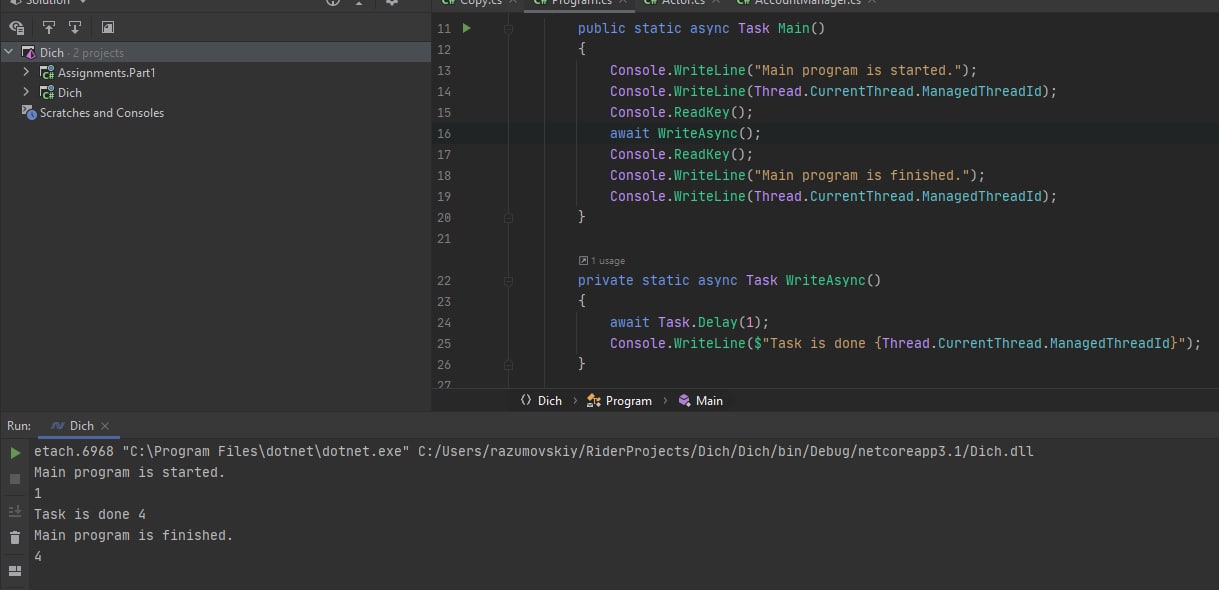Click 'Main' method name on line 11
1219x590 pixels.
click(x=793, y=28)
